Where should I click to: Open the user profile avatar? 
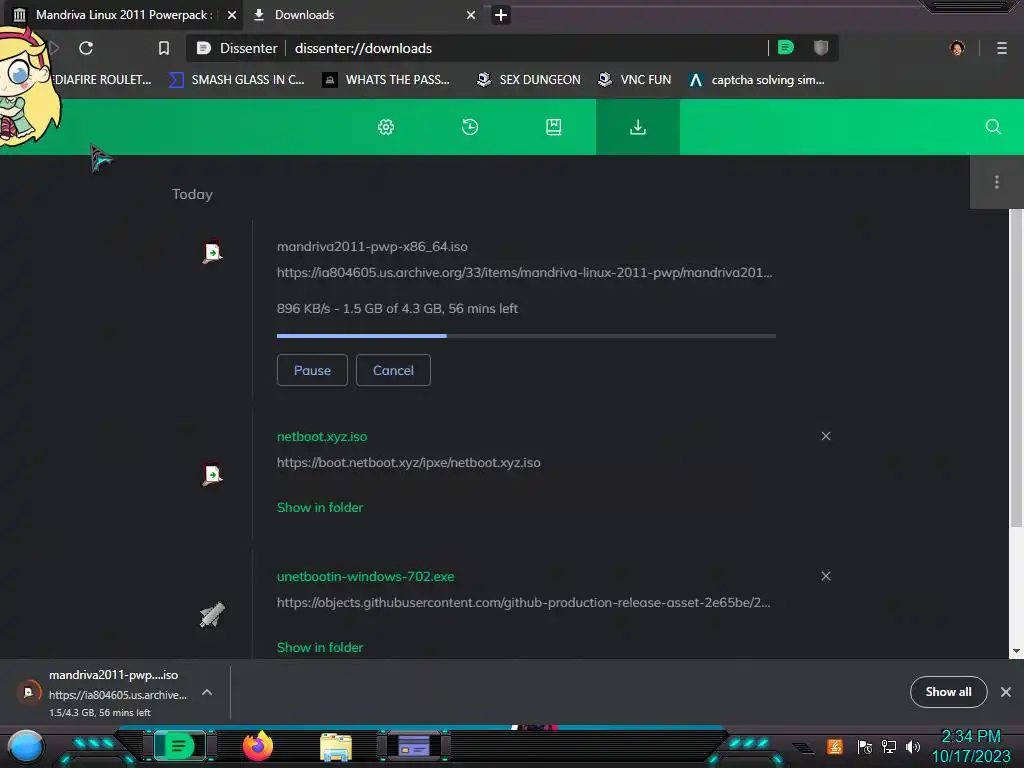[957, 48]
